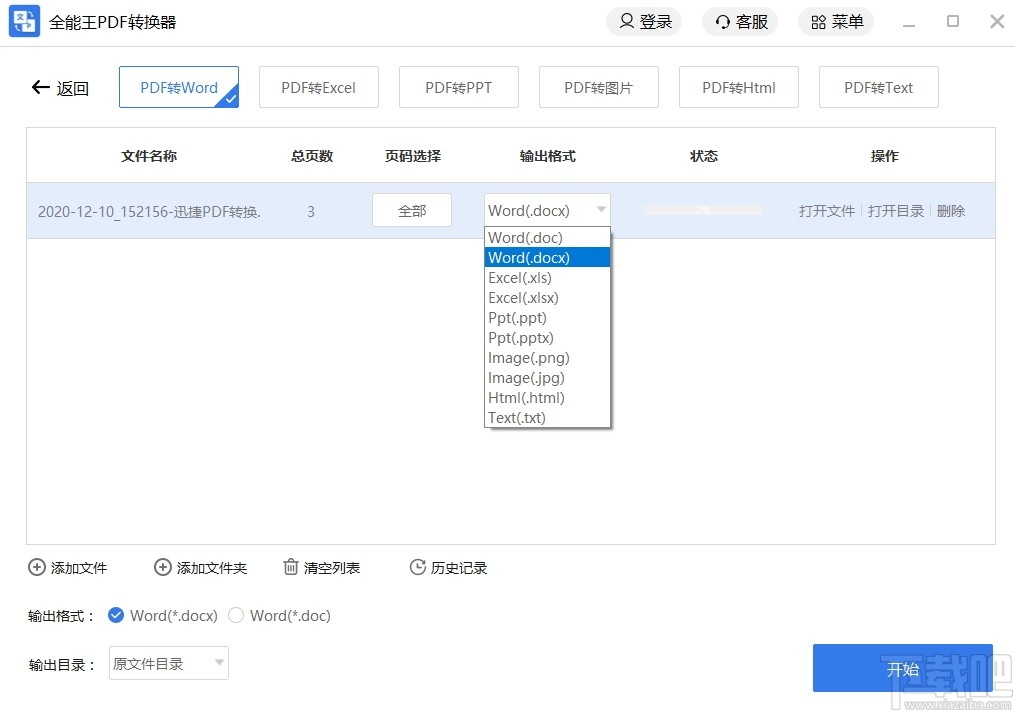This screenshot has height=710, width=1015.
Task: Open the 菜单 grid icon
Action: (x=817, y=21)
